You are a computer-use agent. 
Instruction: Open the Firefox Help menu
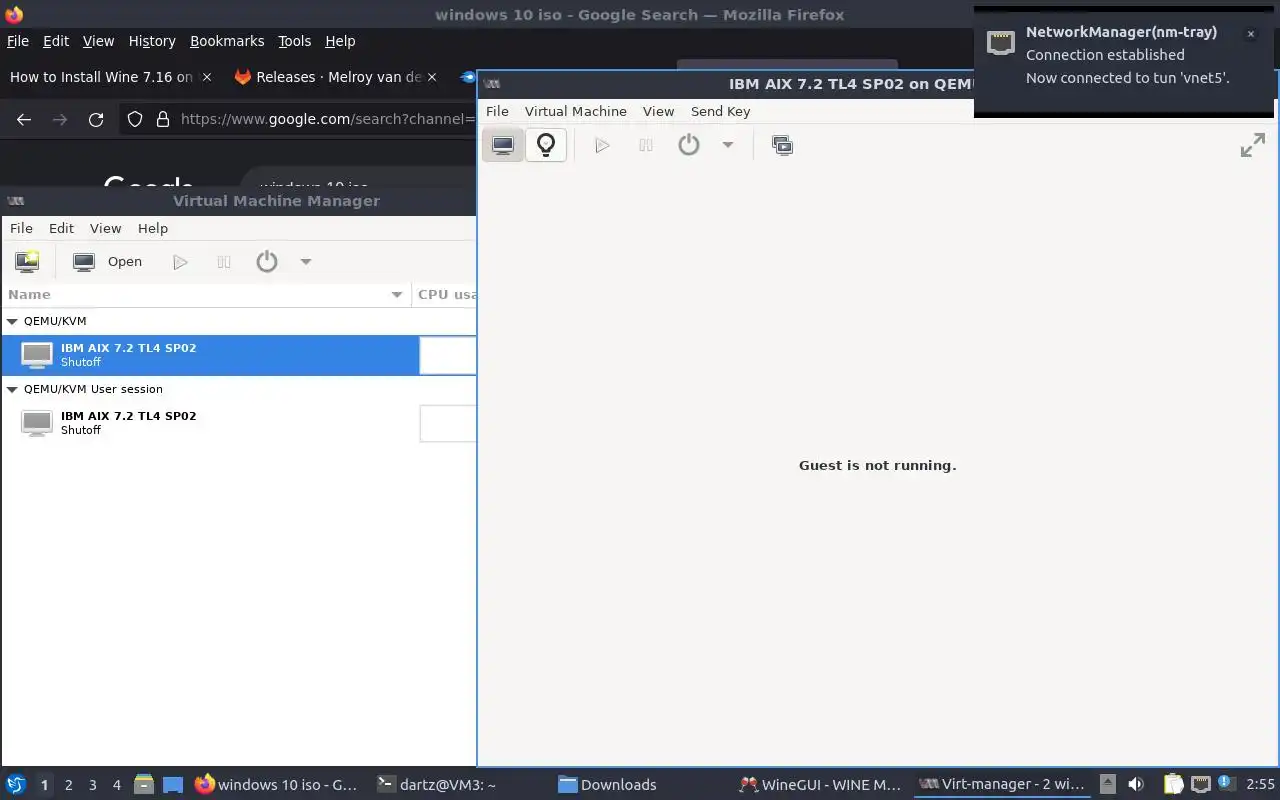(x=340, y=41)
